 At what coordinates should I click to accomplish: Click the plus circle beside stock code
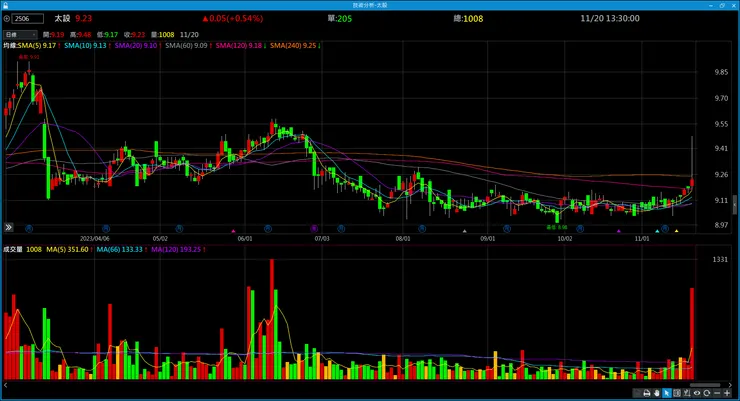(x=7, y=18)
